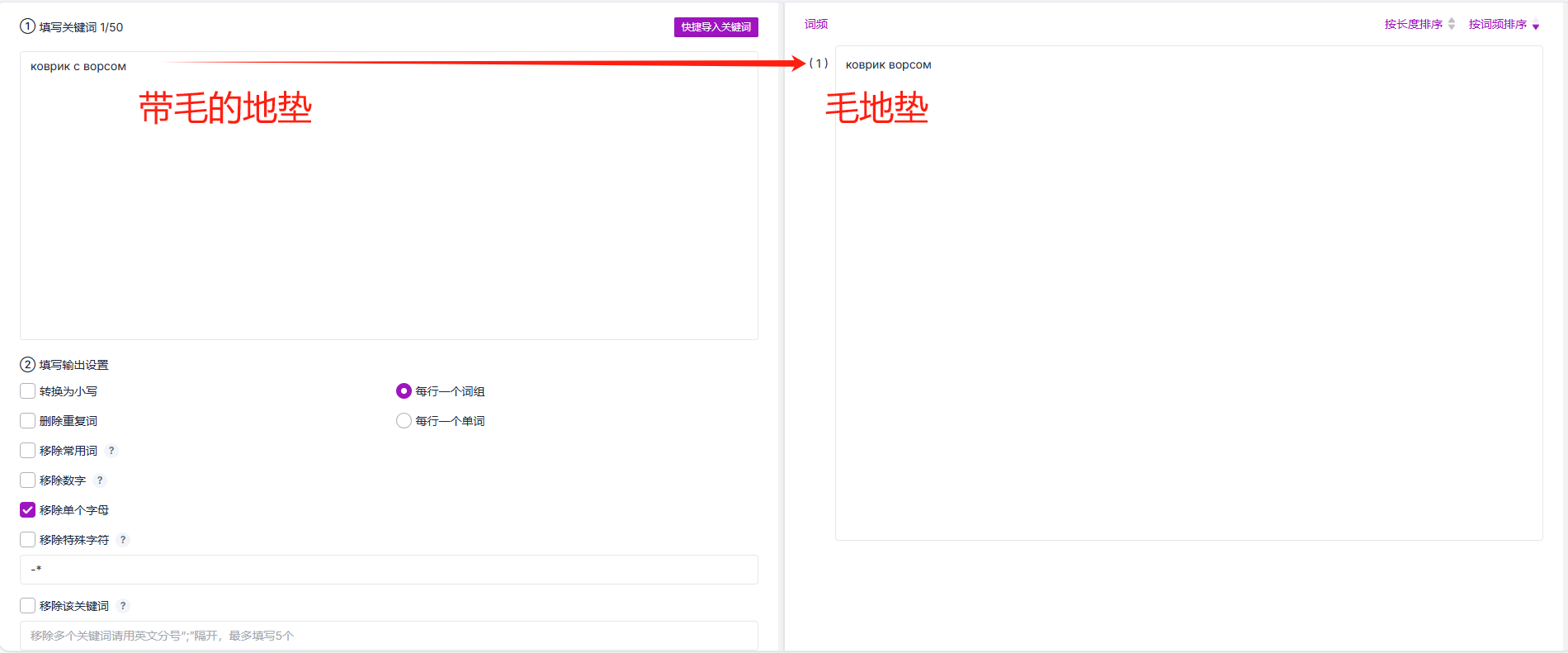
Task: Uncheck 移除单个字母 checkbox
Action: [x=28, y=510]
